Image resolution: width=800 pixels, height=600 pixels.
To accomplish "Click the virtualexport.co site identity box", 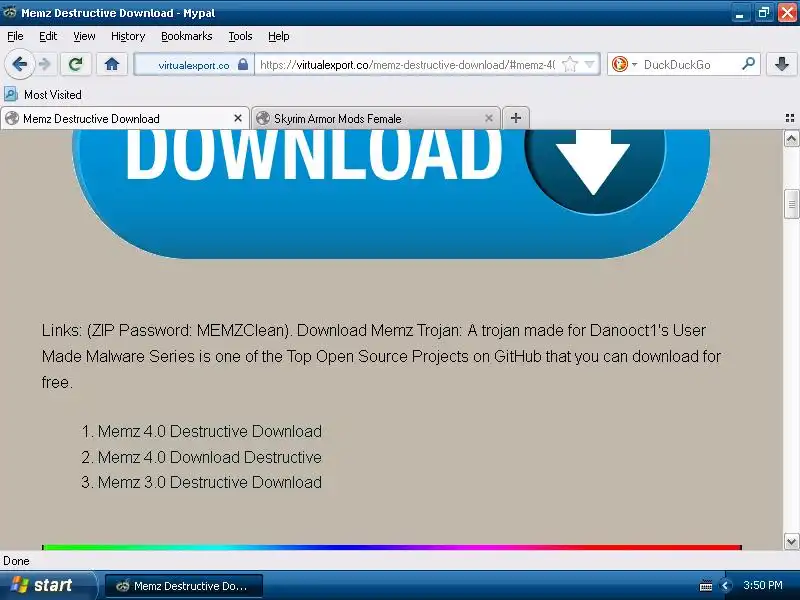I will tap(194, 65).
